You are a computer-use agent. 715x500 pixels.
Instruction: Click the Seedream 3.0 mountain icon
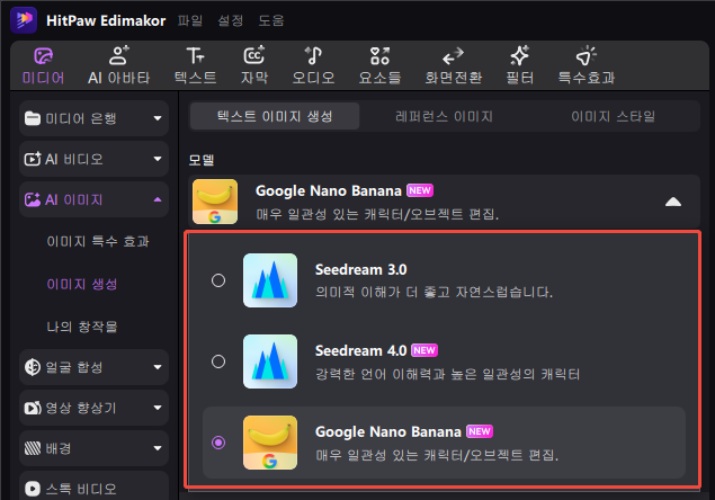(270, 280)
